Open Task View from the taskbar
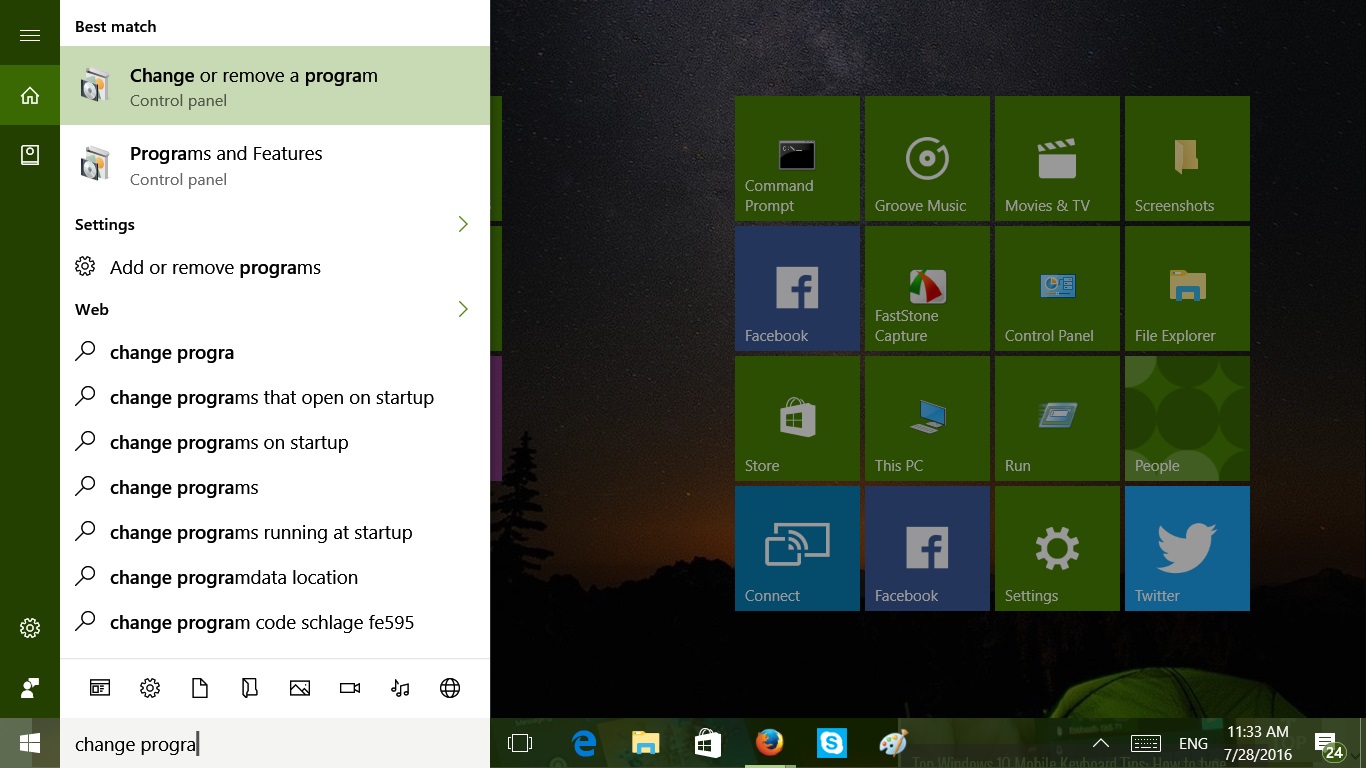Viewport: 1366px width, 768px height. click(x=520, y=743)
